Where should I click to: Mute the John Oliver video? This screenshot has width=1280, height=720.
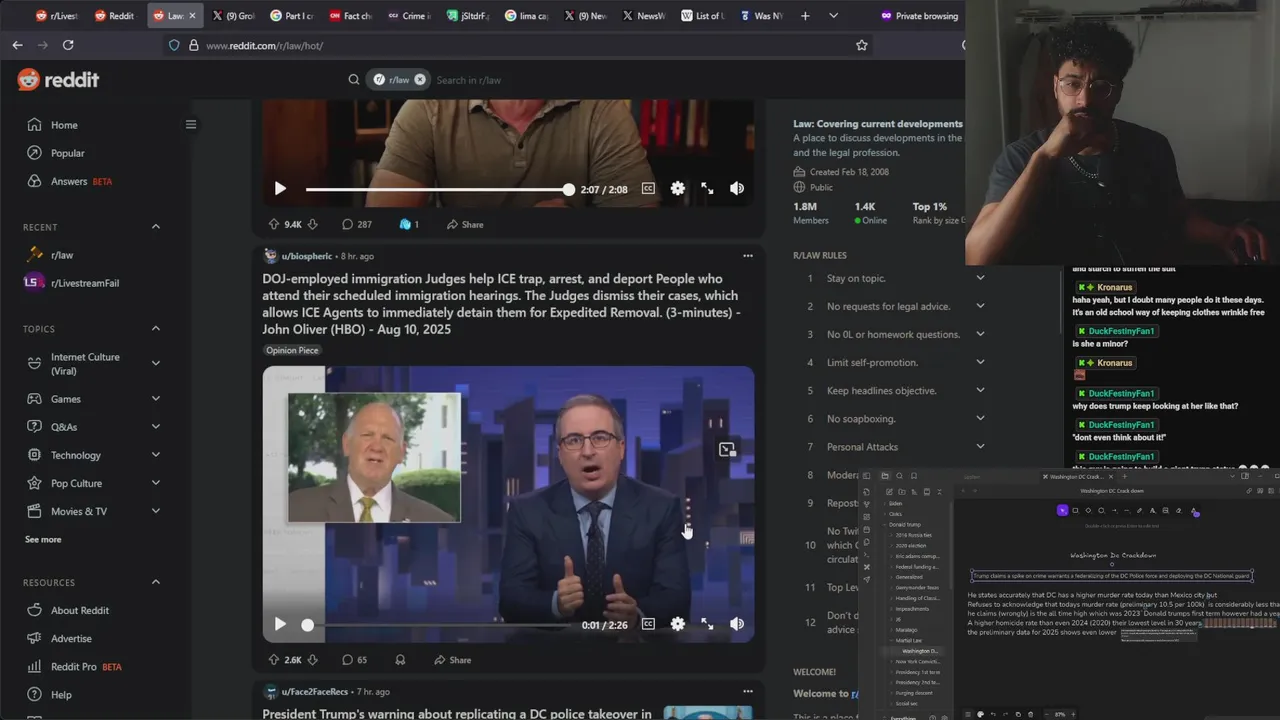pos(737,624)
